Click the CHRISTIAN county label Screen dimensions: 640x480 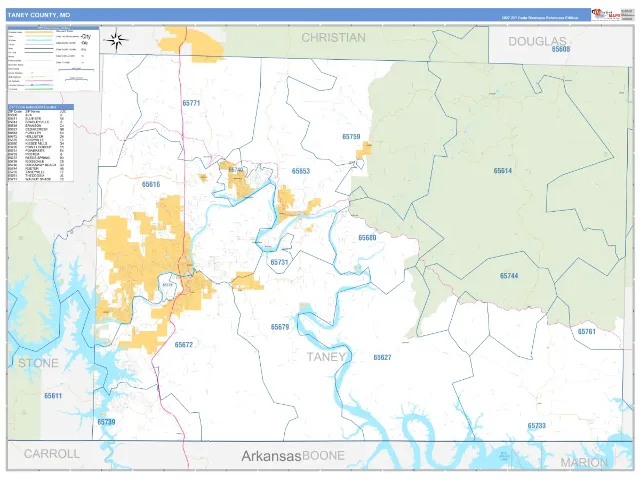pos(333,38)
